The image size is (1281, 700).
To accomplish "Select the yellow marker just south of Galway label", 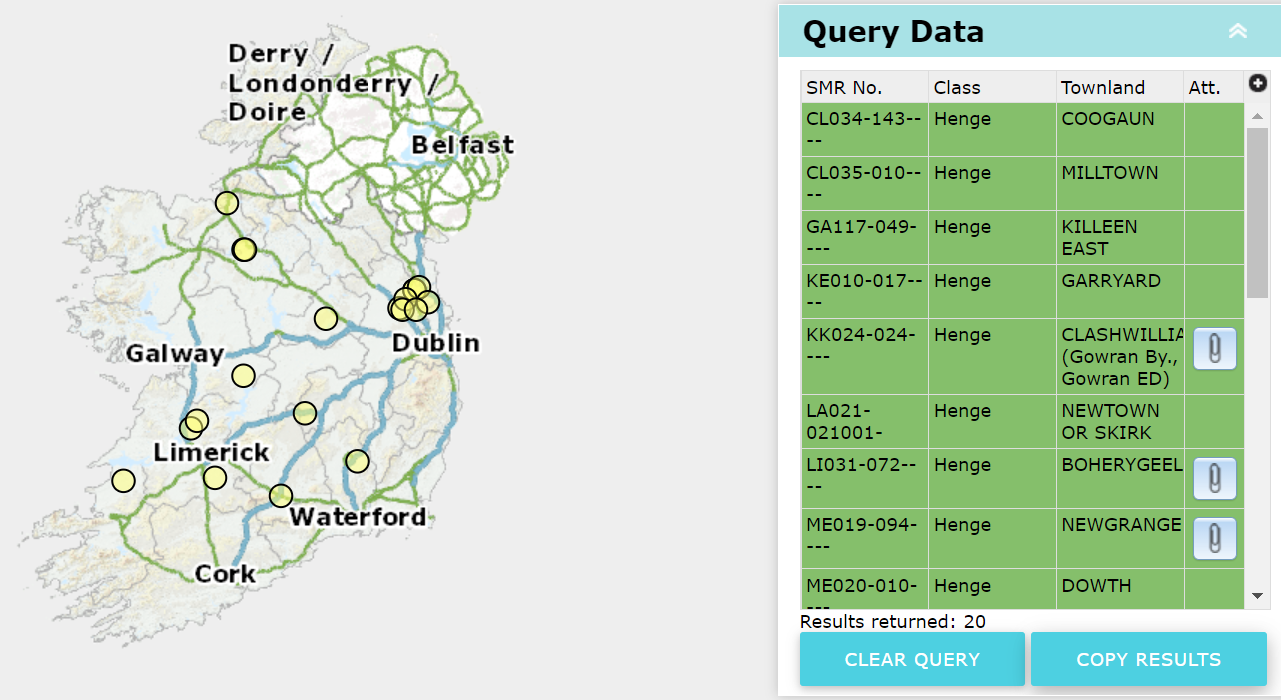I will tap(243, 376).
